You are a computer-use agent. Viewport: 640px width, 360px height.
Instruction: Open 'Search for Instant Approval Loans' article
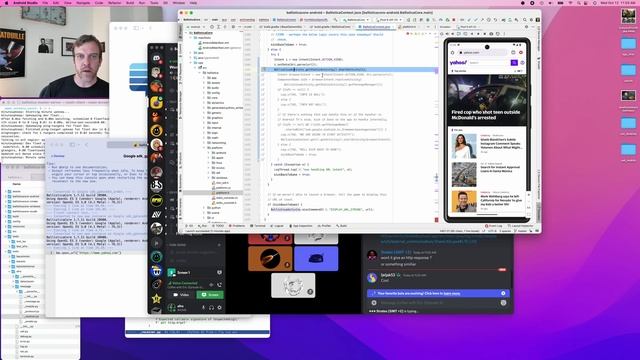500,169
